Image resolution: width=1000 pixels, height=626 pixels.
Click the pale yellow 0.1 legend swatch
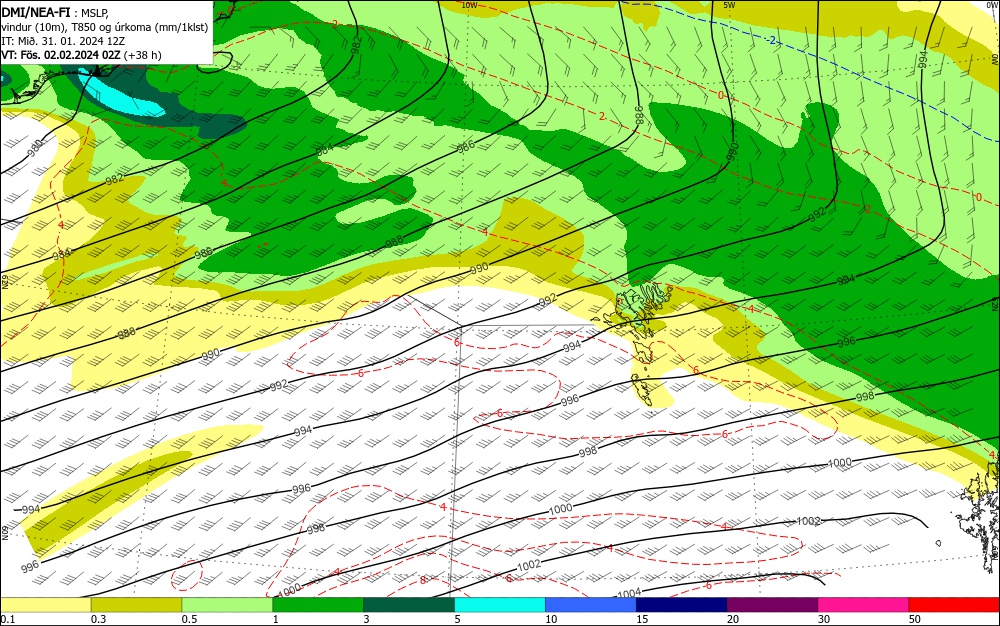tap(45, 604)
